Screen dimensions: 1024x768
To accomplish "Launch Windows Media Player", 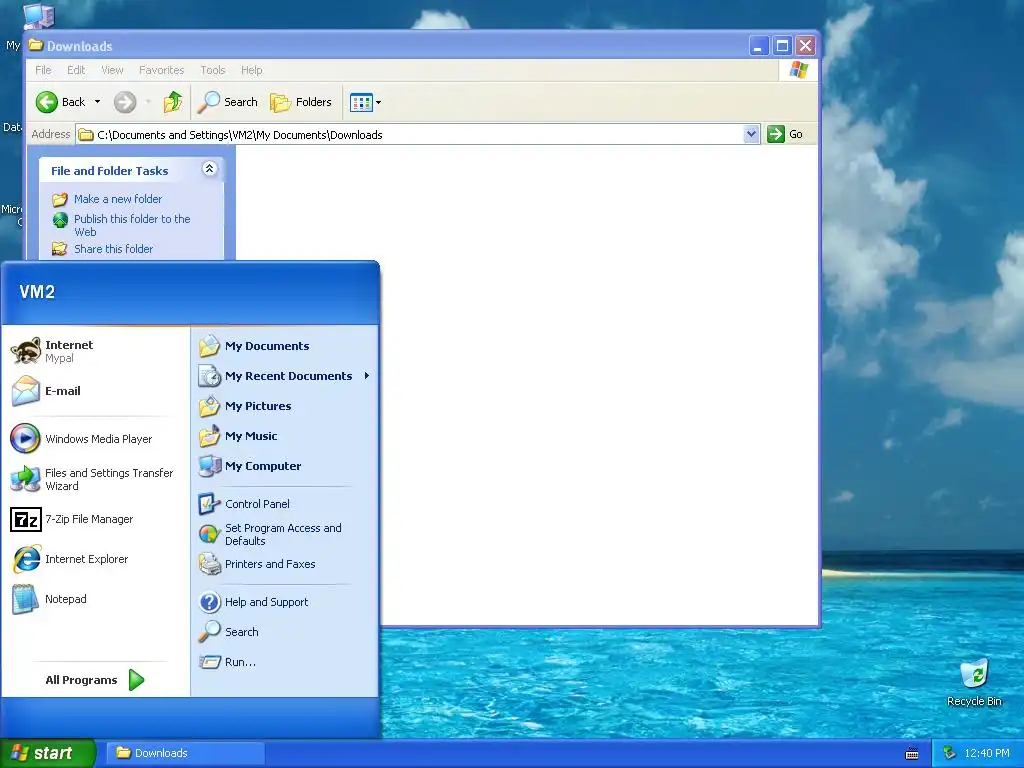I will click(x=96, y=439).
